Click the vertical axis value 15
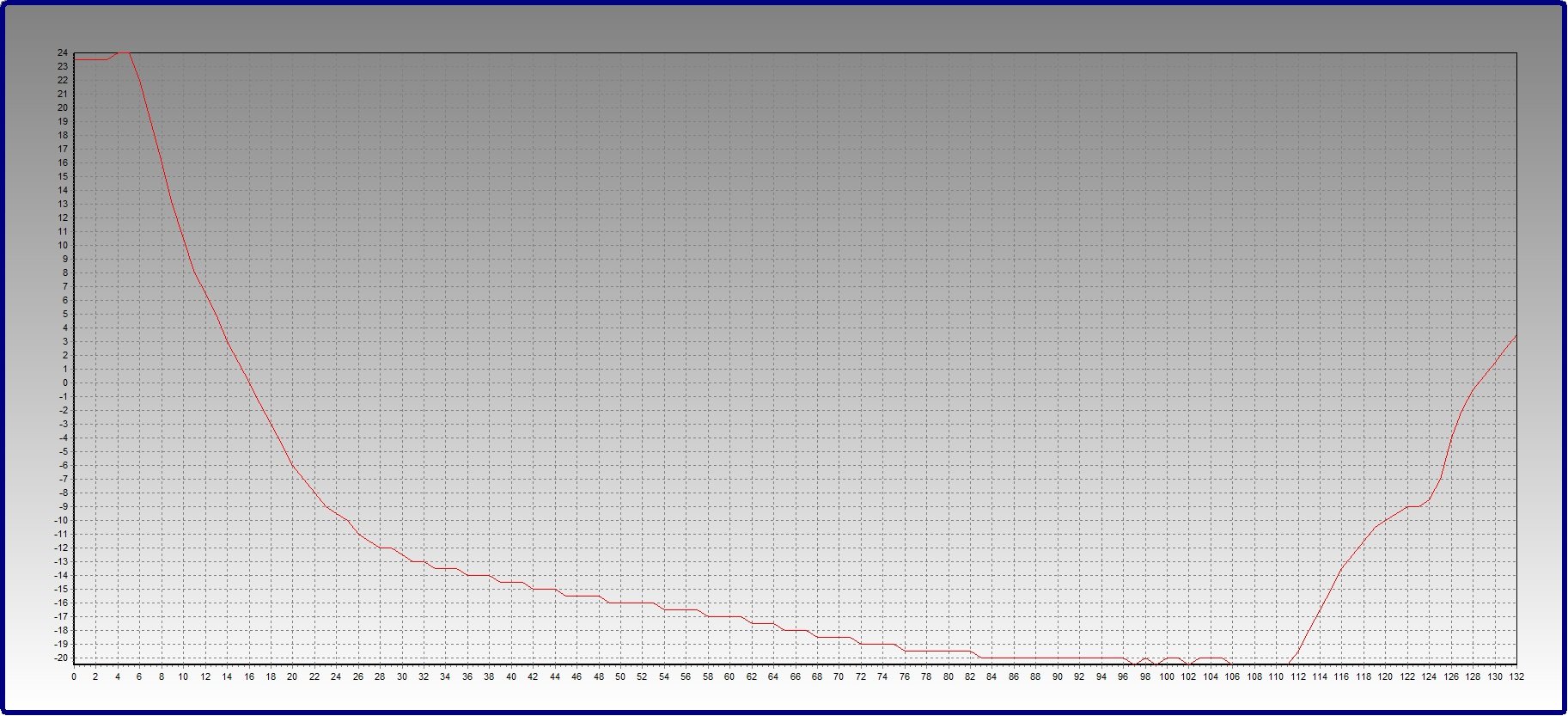This screenshot has width=1568, height=716. [x=63, y=177]
